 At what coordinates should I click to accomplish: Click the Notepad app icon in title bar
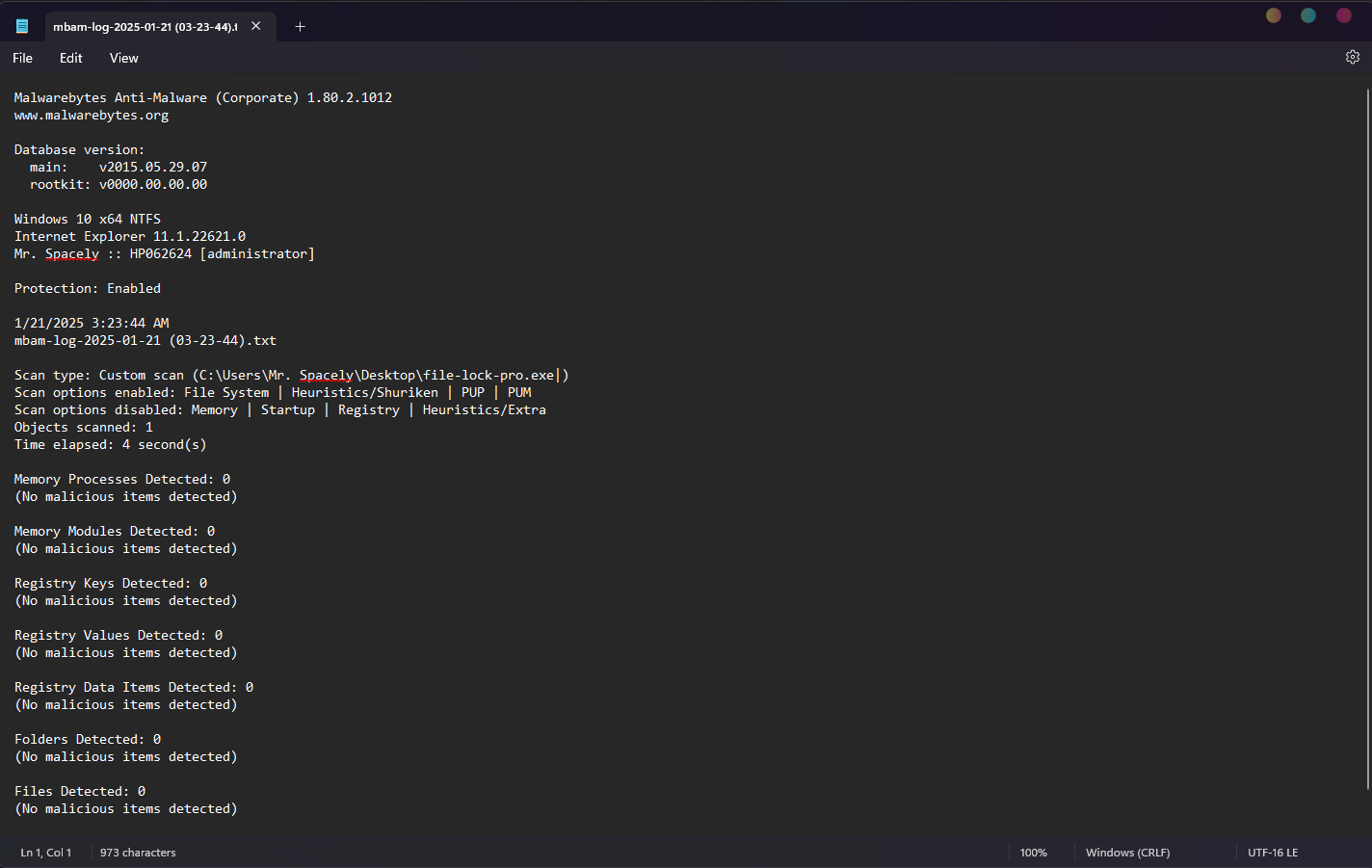22,26
